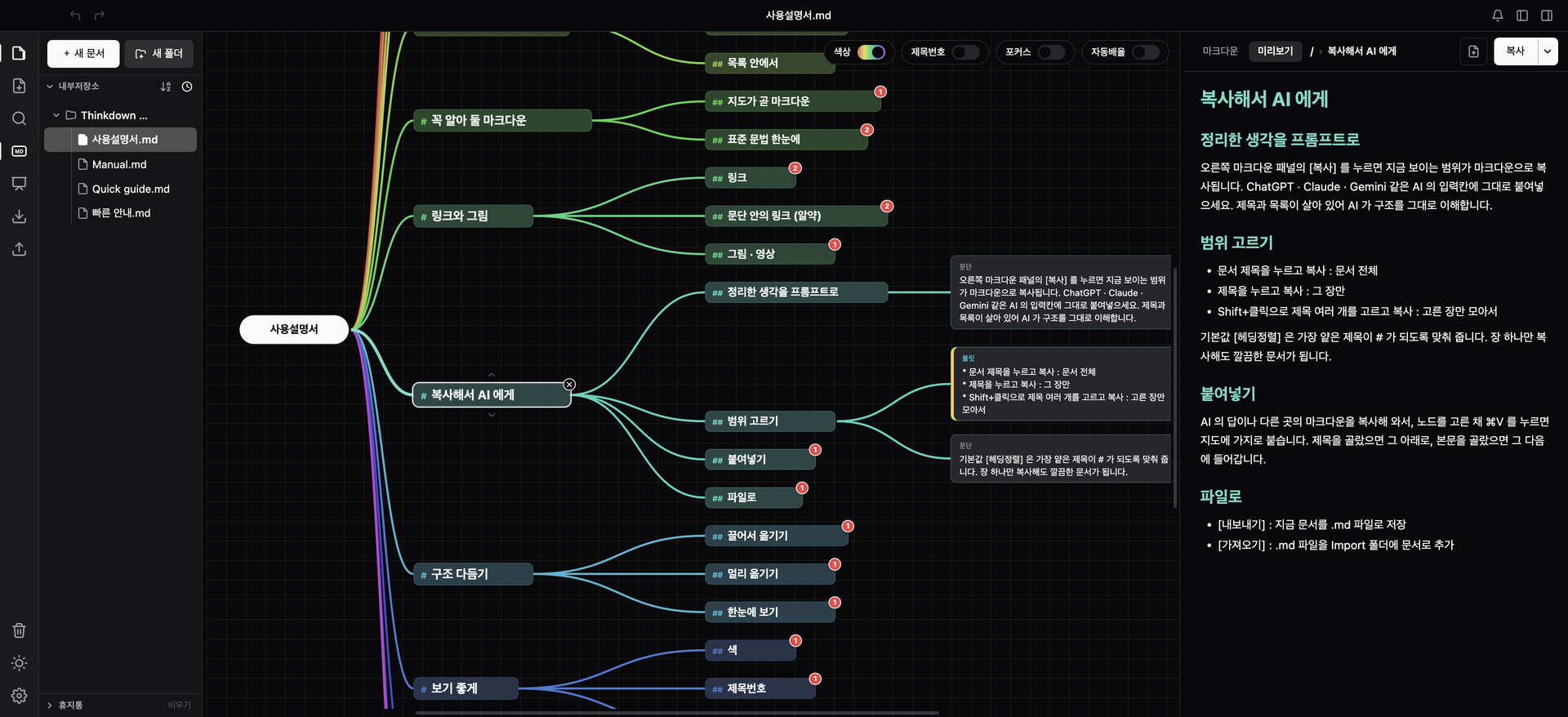Enable the 자동배율 switch
This screenshot has width=1568, height=717.
point(1146,52)
